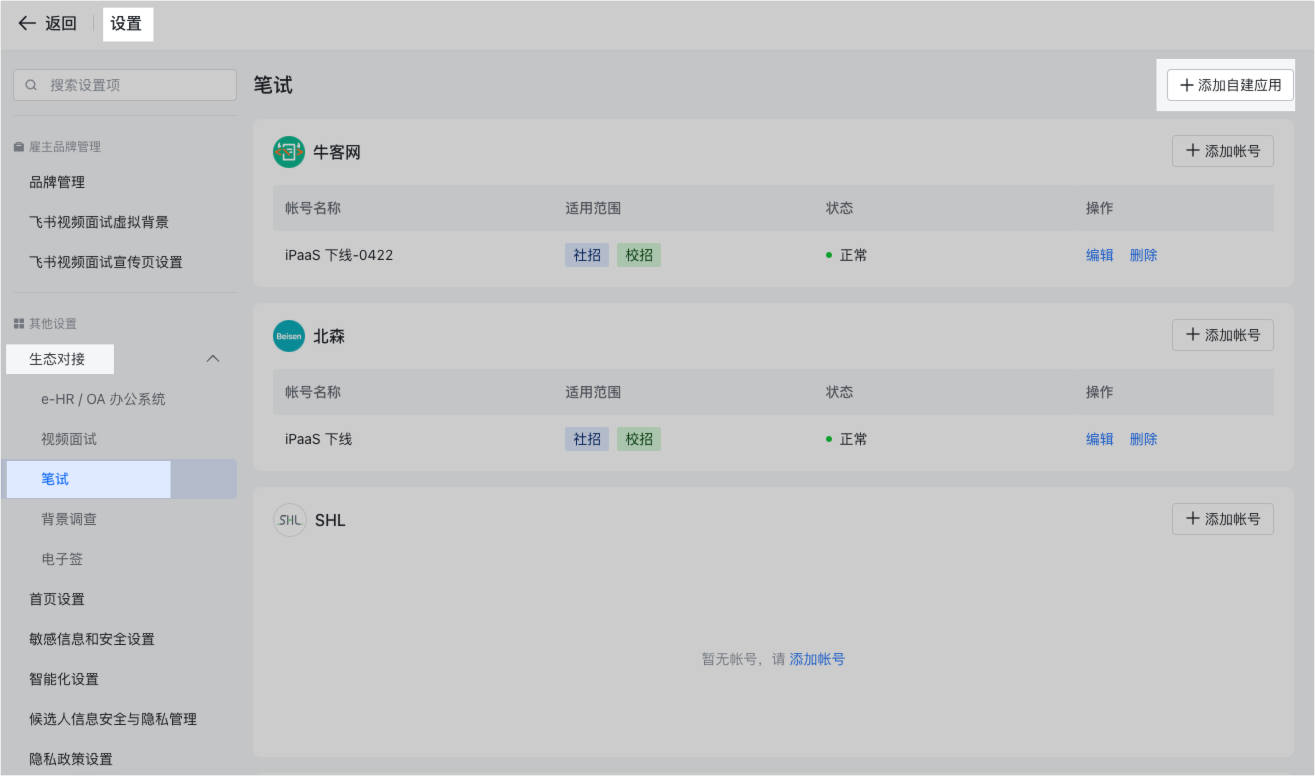Click the 牛客网 logo icon

point(289,152)
